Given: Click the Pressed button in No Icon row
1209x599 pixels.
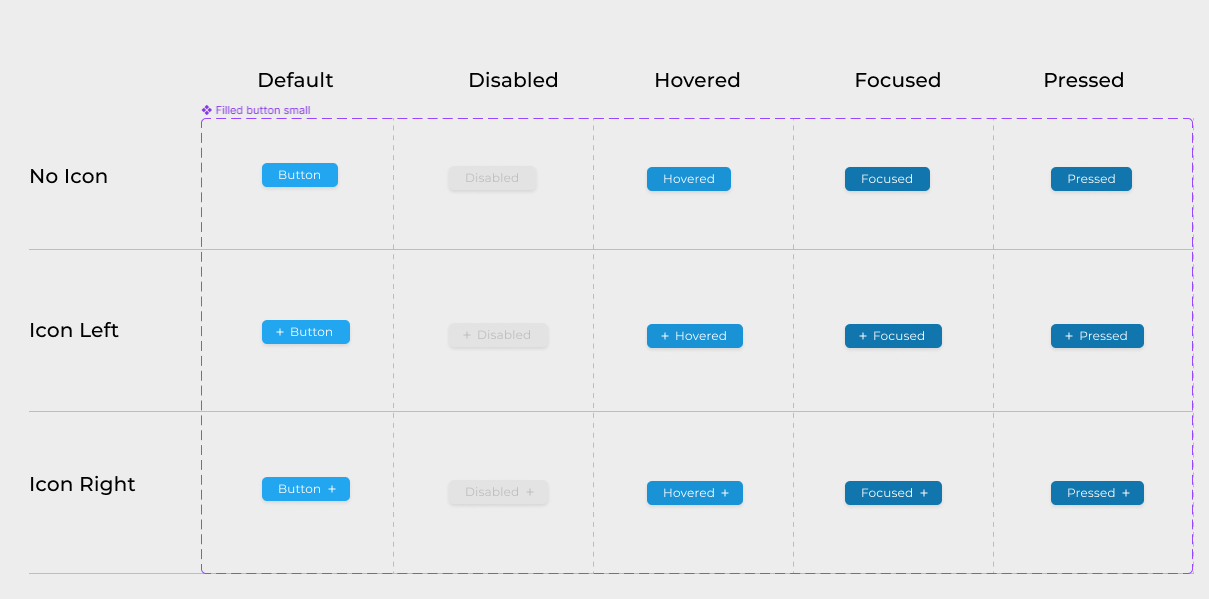Looking at the screenshot, I should [1090, 179].
